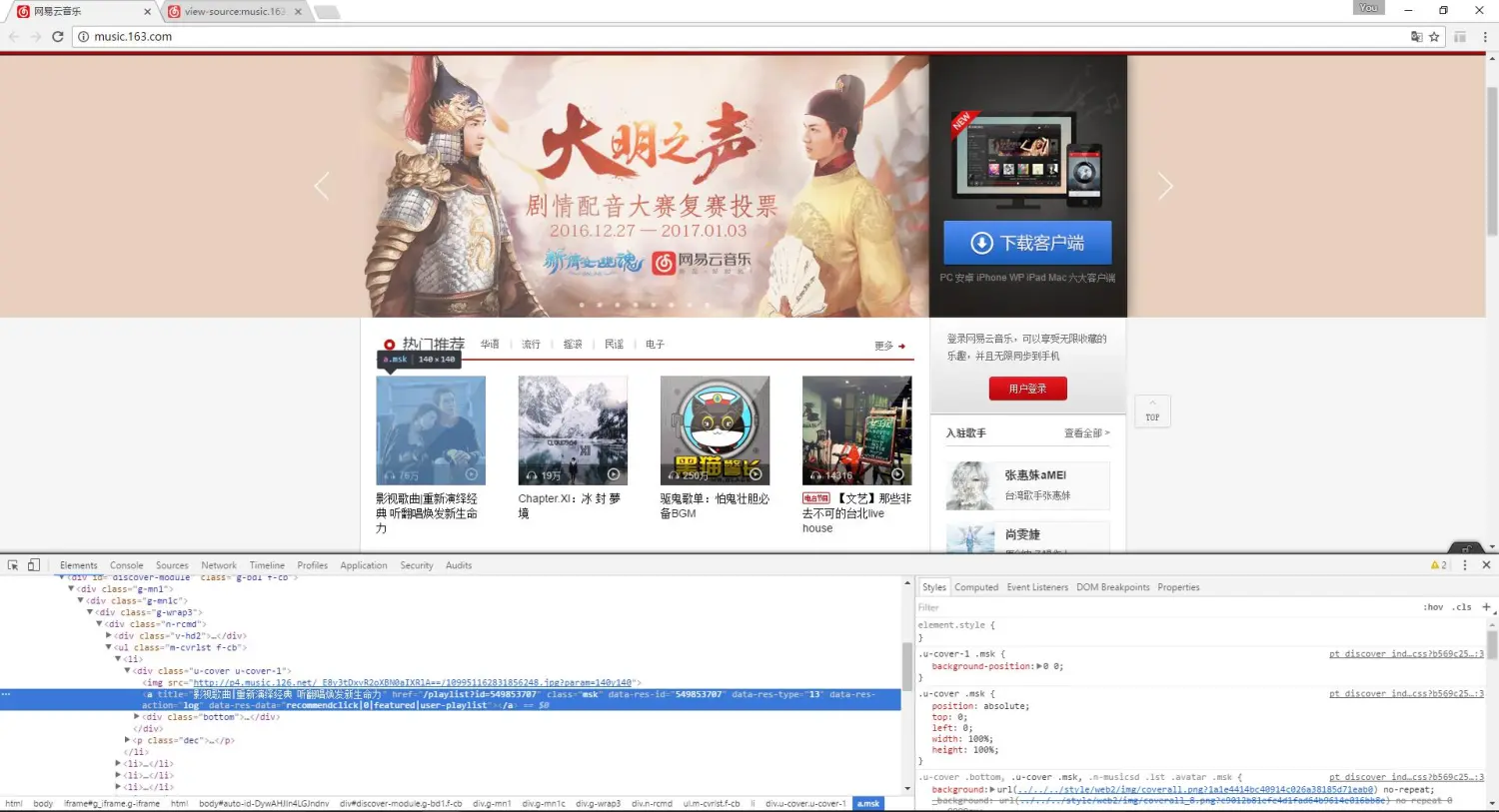Open the 更多 more link
1499x812 pixels.
click(x=889, y=346)
